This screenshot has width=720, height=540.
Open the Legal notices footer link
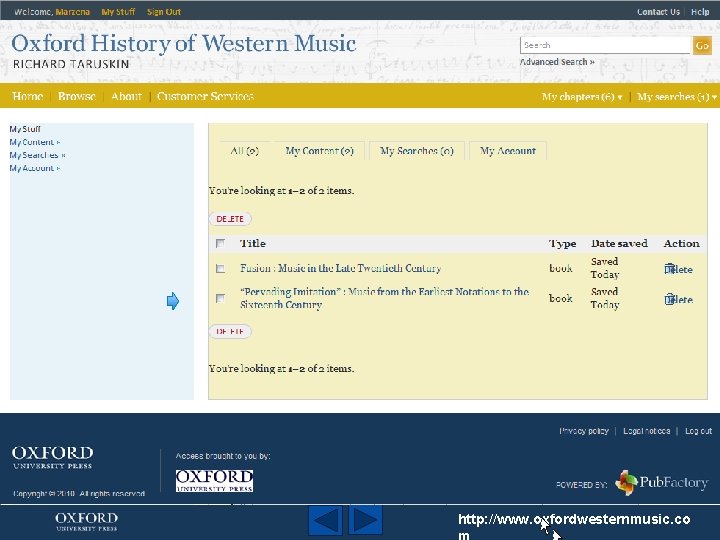(646, 431)
